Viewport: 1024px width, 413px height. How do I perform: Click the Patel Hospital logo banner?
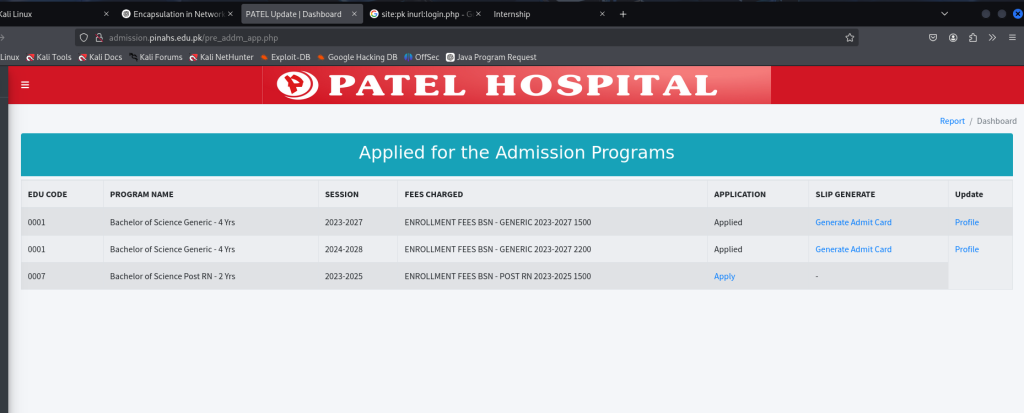pos(517,85)
